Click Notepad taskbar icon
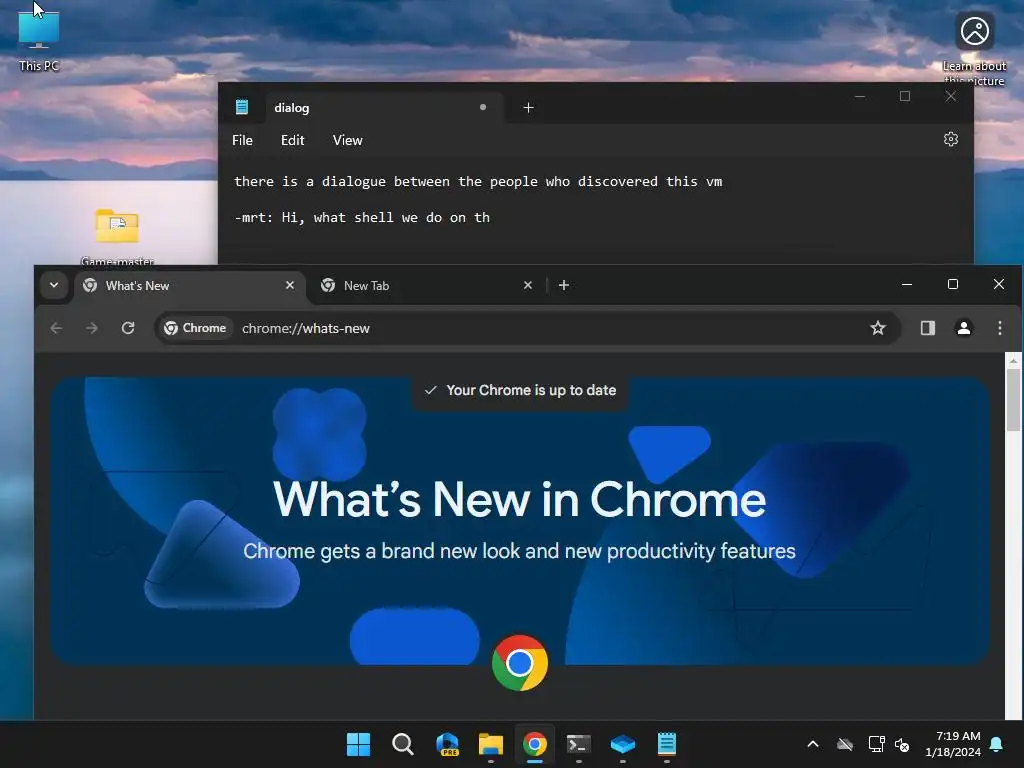1024x768 pixels. tap(667, 744)
